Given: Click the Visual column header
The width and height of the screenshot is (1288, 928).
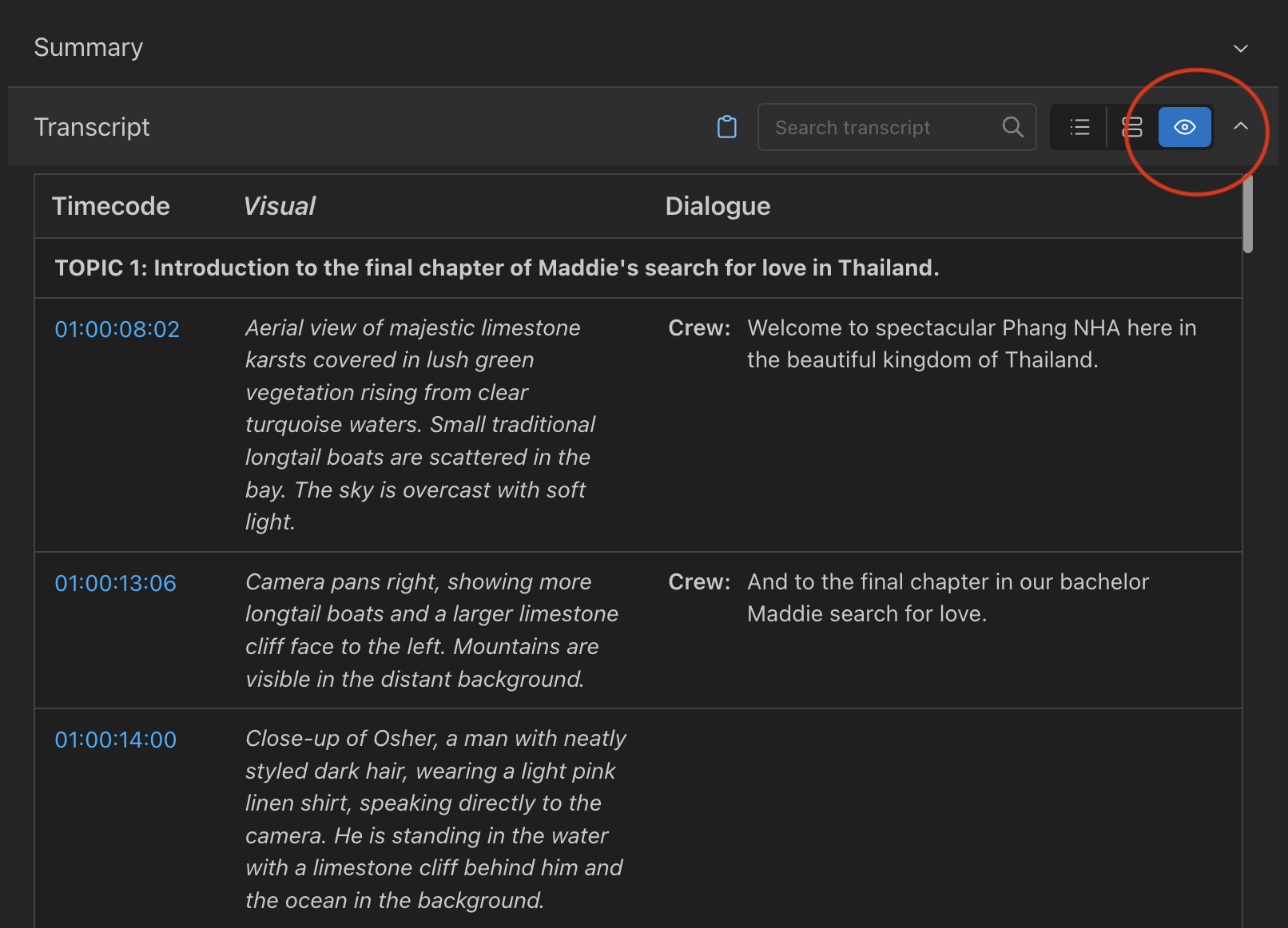Looking at the screenshot, I should click(280, 206).
